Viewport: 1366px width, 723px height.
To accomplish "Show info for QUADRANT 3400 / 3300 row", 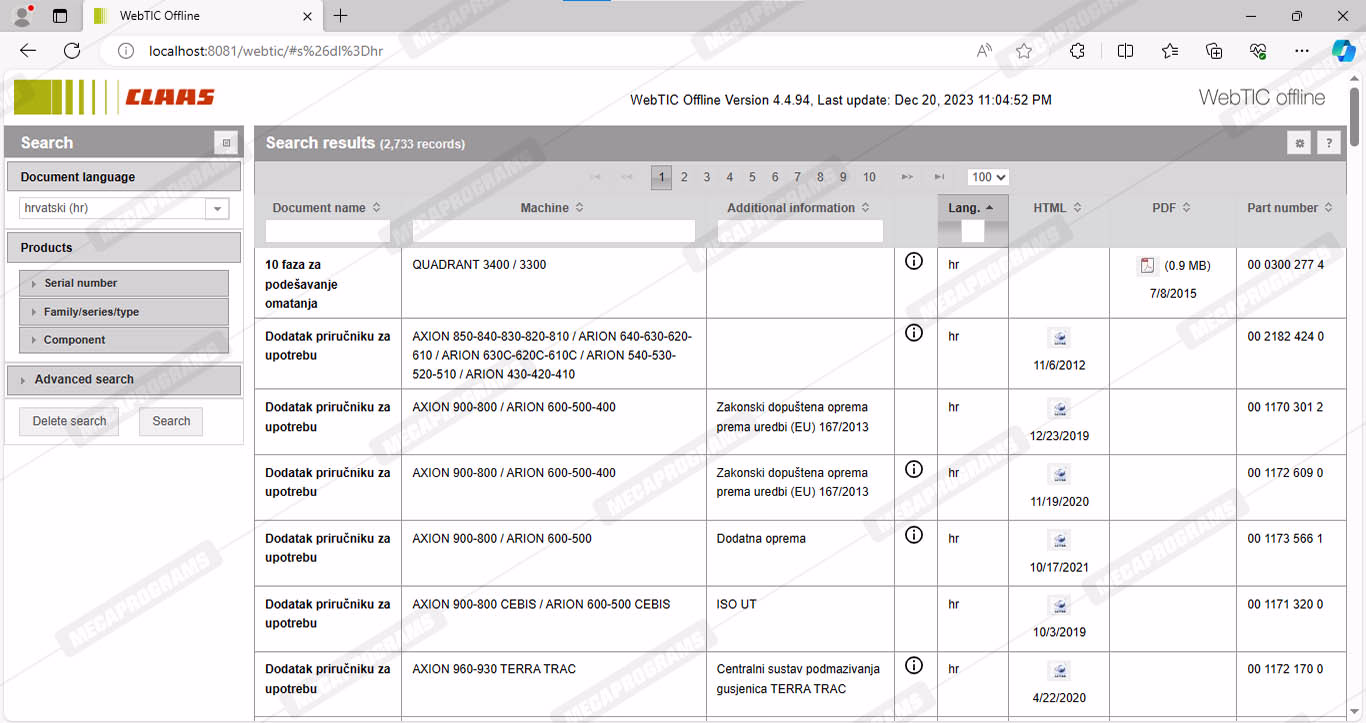I will click(913, 261).
